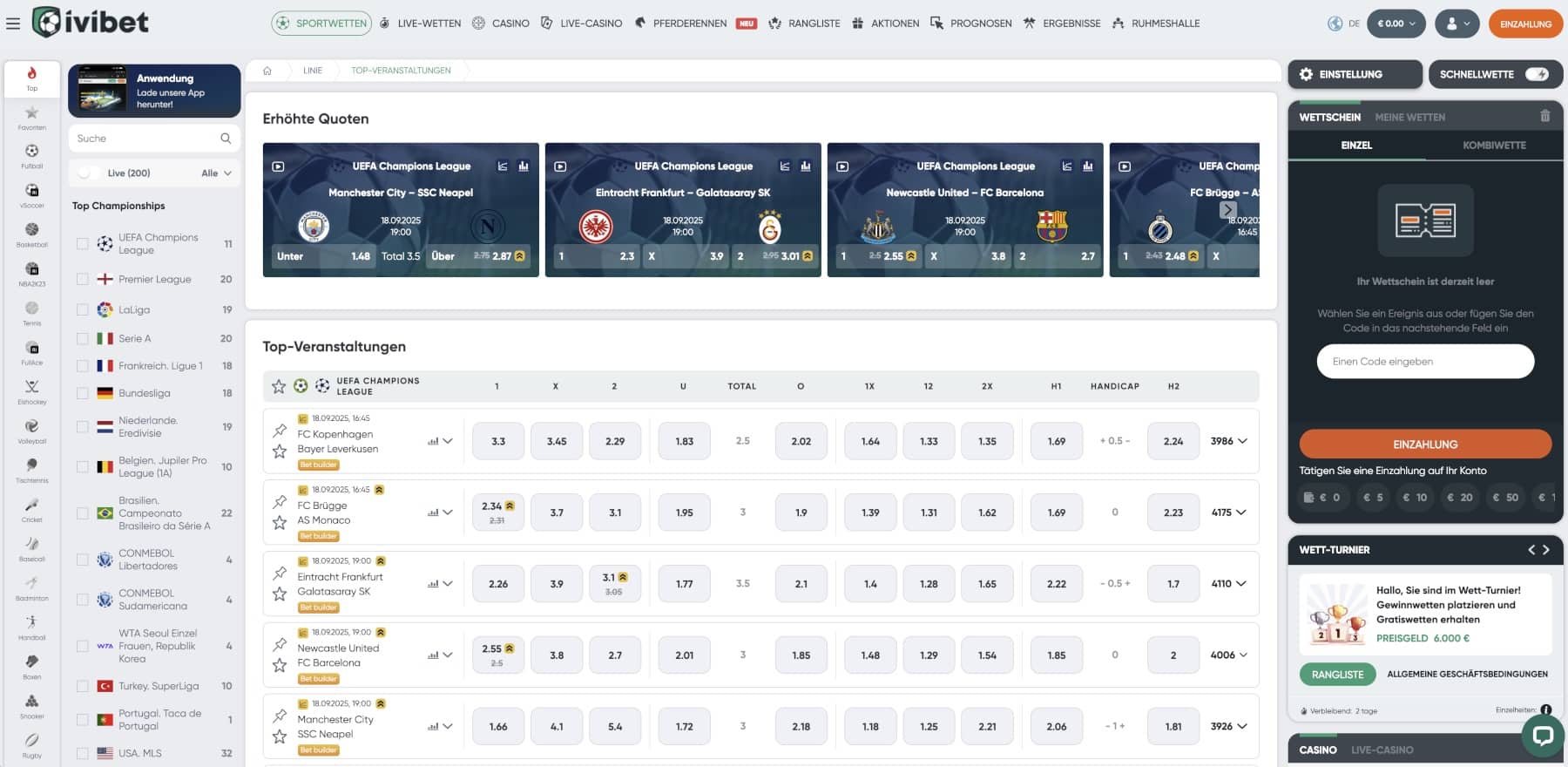Open the user account dropdown
This screenshot has width=1568, height=767.
pos(1457,24)
